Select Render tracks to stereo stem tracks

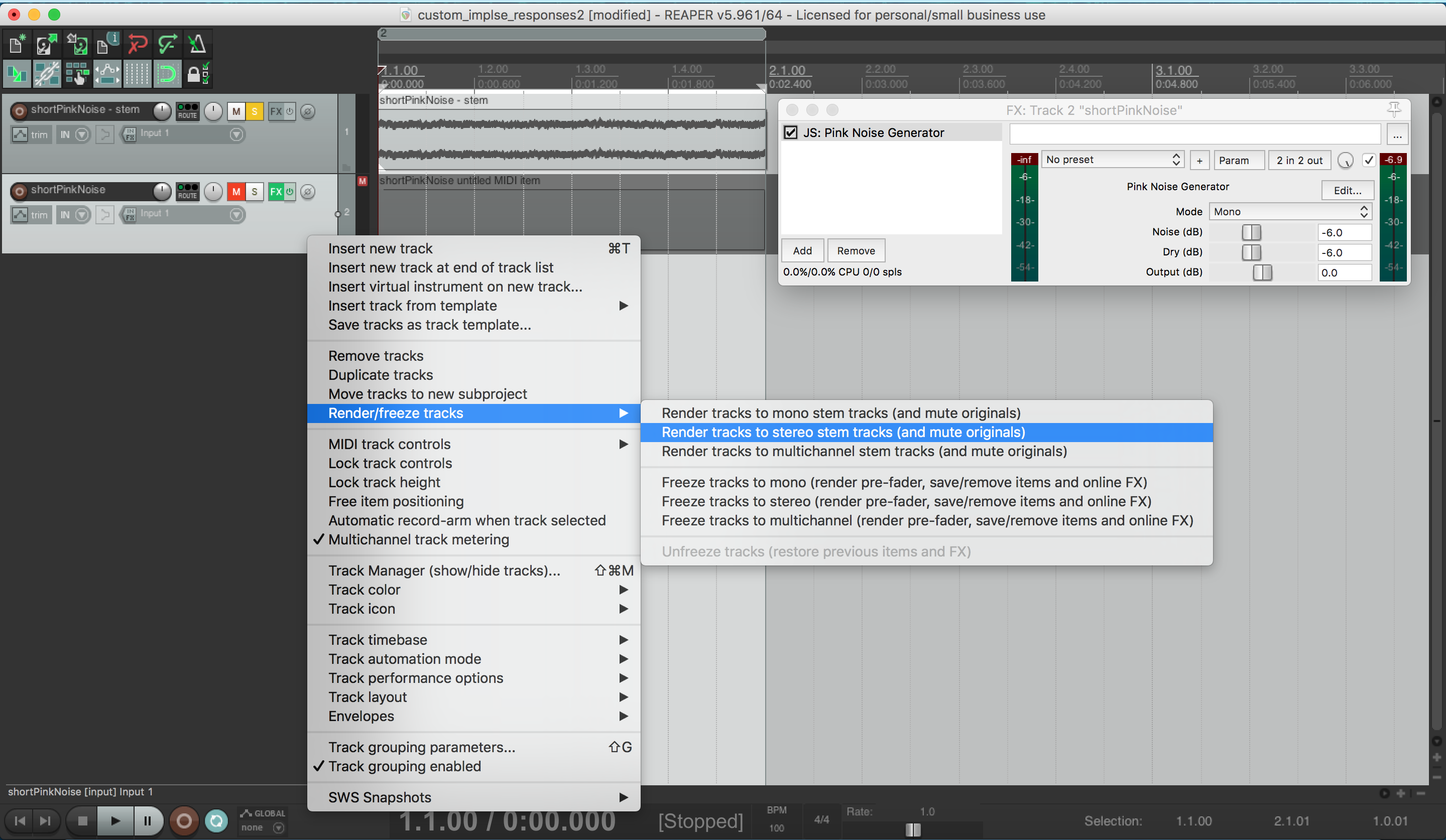click(926, 433)
